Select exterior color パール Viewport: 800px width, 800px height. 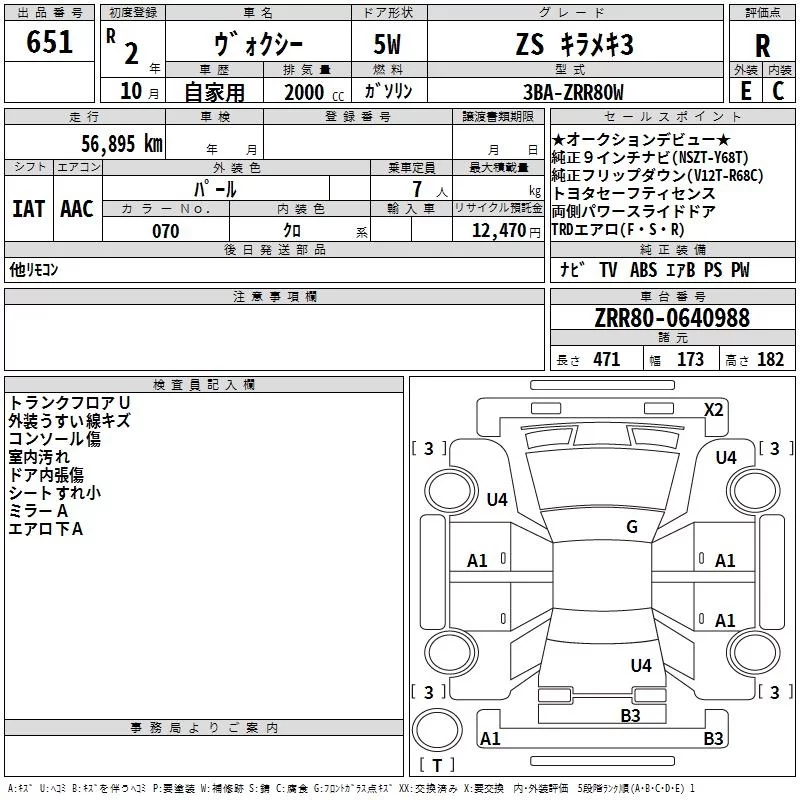tap(215, 189)
